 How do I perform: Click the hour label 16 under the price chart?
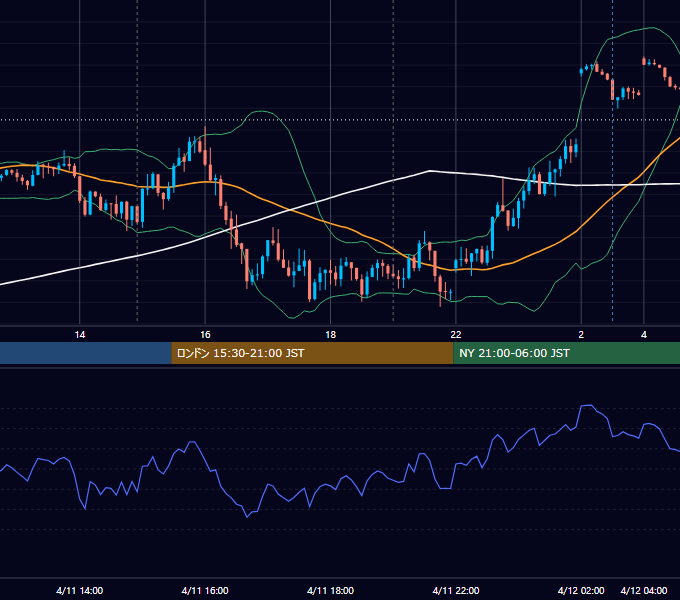click(205, 335)
